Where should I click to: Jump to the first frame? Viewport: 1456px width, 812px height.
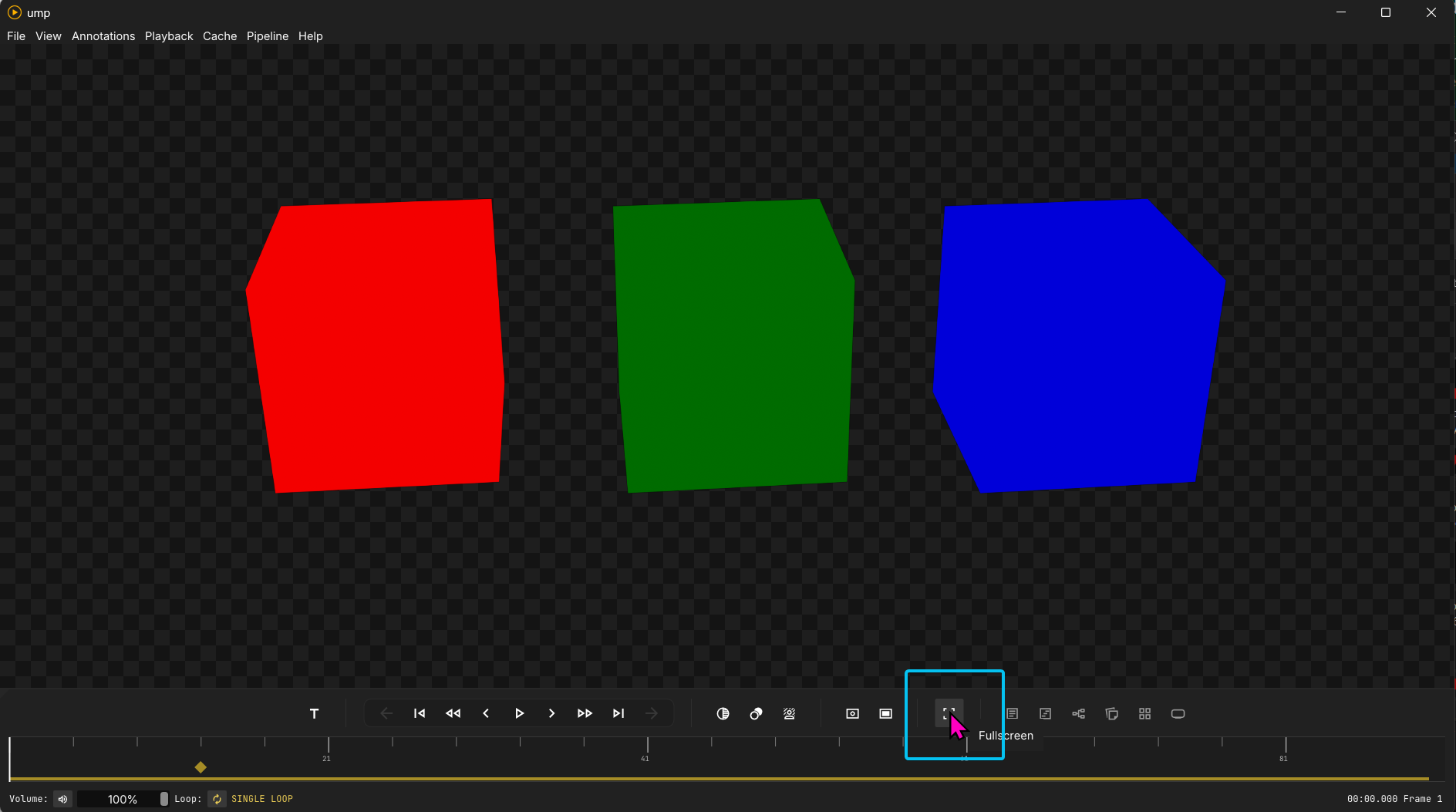point(420,714)
